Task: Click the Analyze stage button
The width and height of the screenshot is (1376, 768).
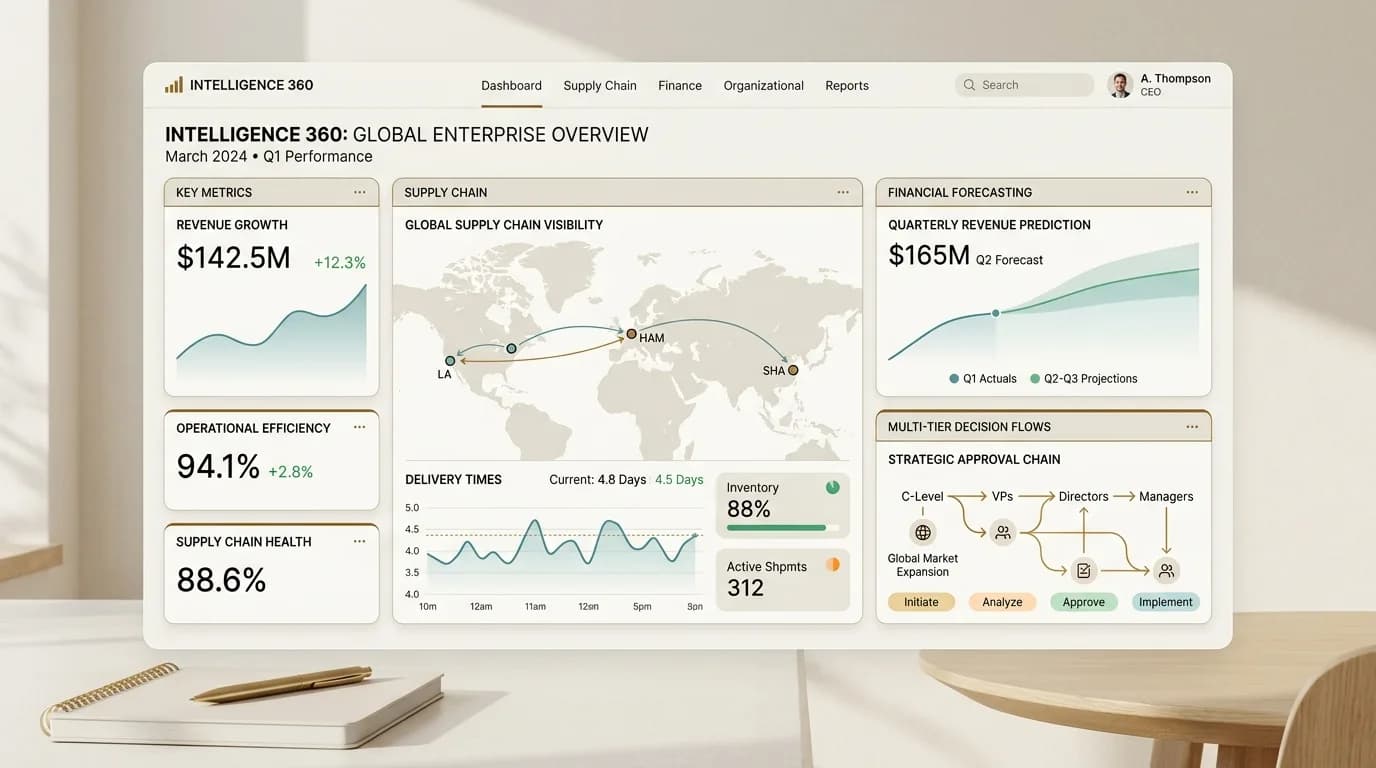Action: tap(1002, 602)
